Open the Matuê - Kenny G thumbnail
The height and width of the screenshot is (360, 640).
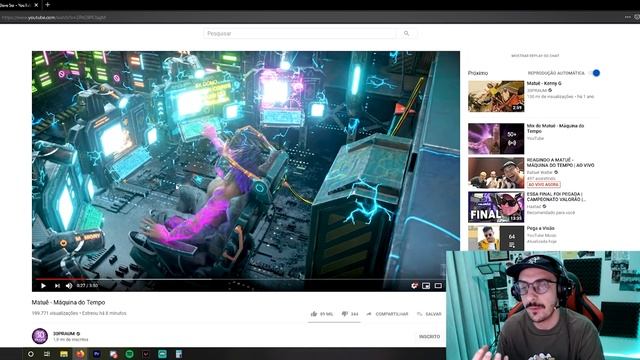[x=496, y=96]
